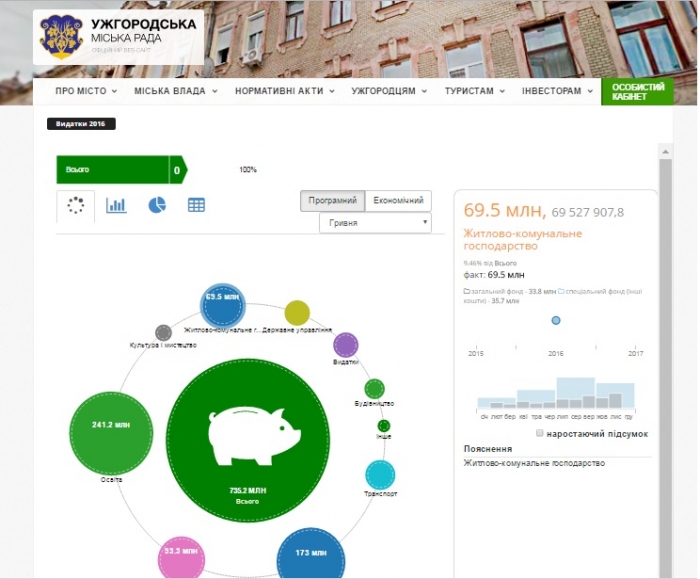Click the Пояснення section heading
The width and height of the screenshot is (700, 579).
pos(488,449)
